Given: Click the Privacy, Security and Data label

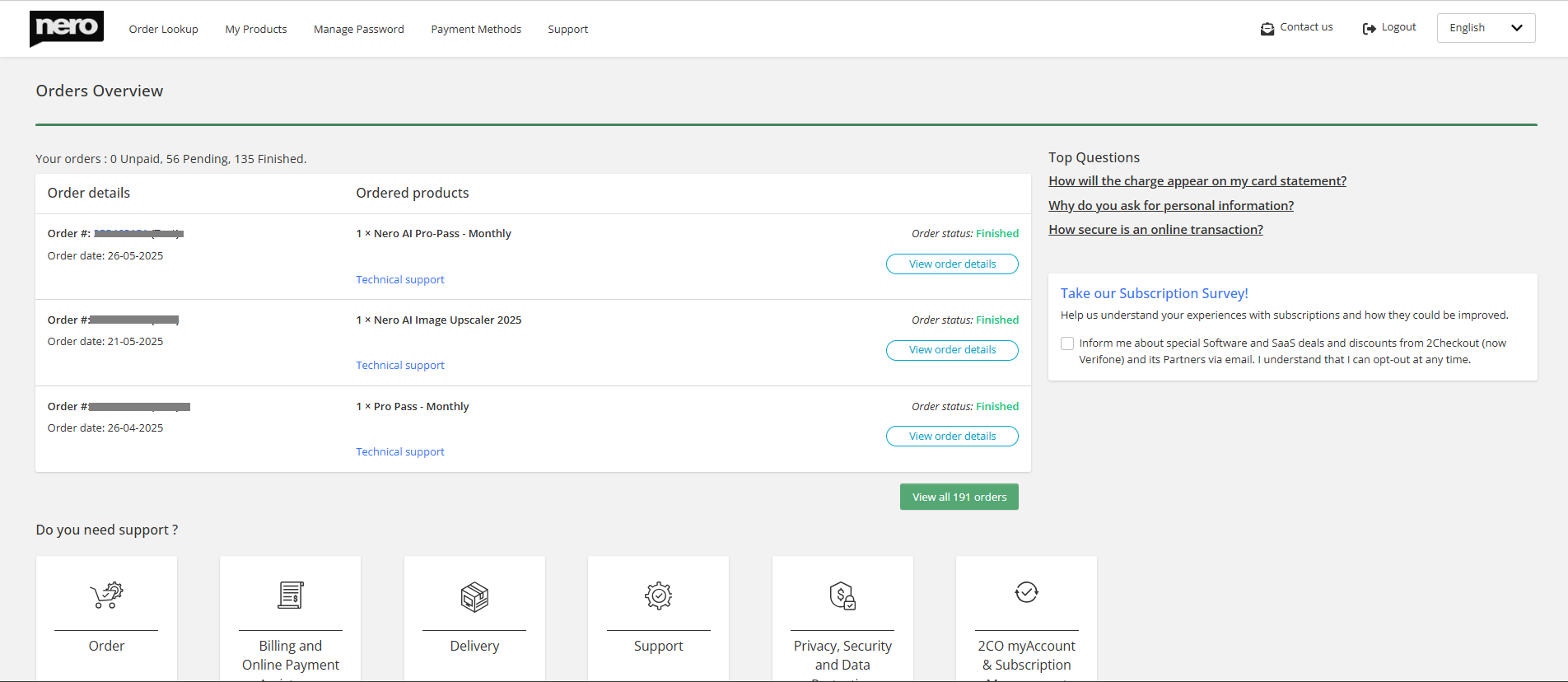Looking at the screenshot, I should [842, 656].
